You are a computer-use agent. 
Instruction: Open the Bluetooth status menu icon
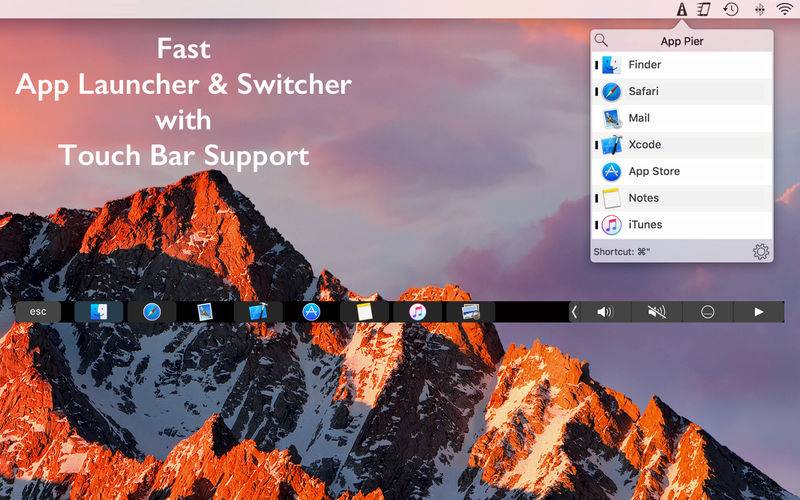[760, 9]
